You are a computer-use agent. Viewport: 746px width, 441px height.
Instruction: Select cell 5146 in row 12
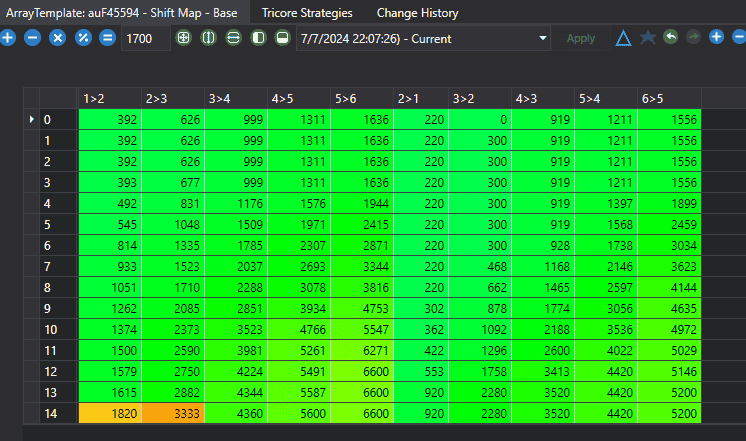[x=669, y=372]
